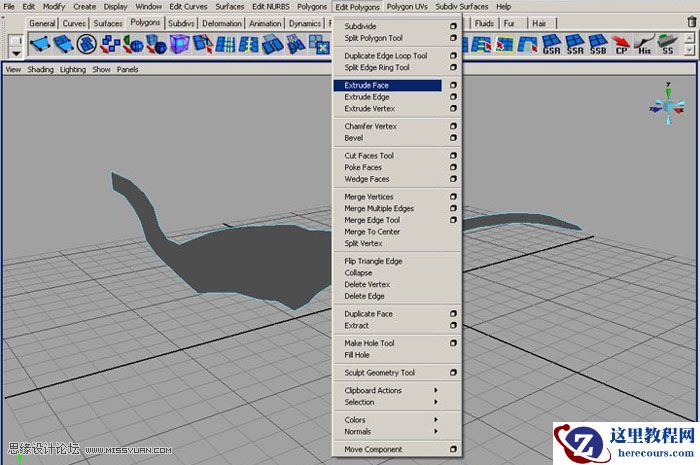The width and height of the screenshot is (700, 465).
Task: Open the Sculpt Geometry Tool option box
Action: [453, 373]
